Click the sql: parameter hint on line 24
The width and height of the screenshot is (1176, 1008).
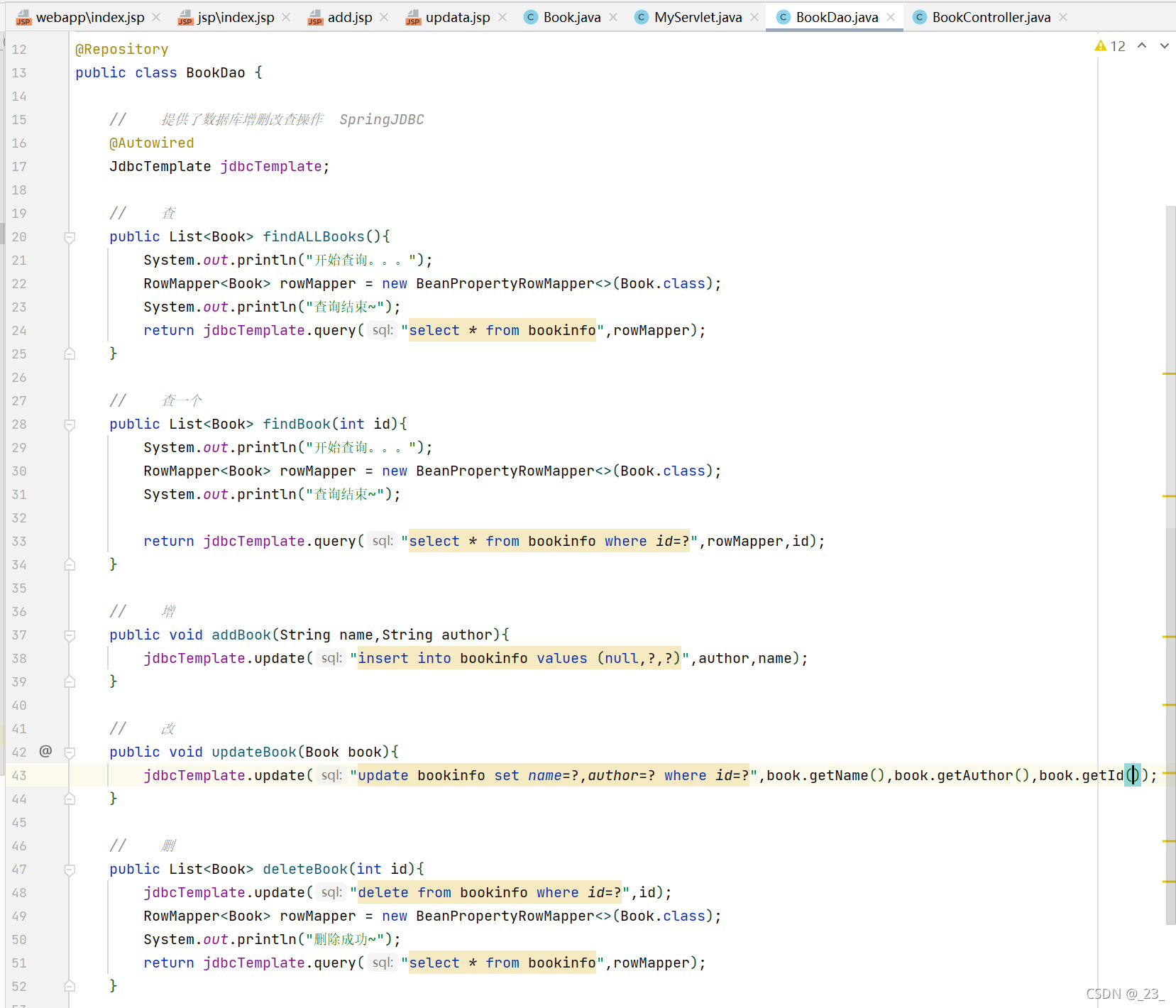point(382,330)
